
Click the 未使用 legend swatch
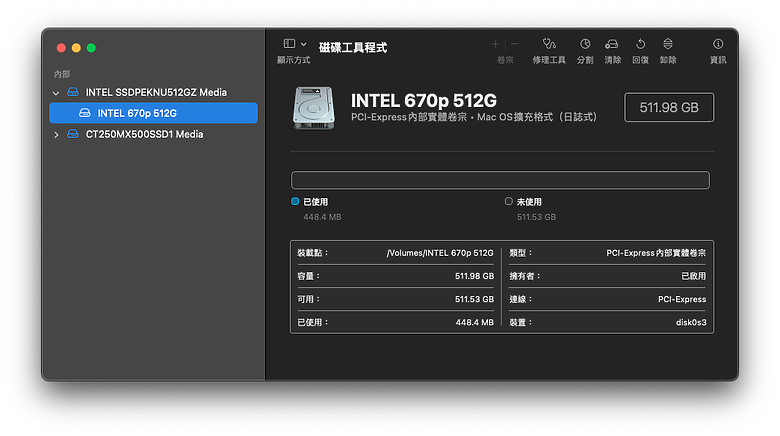point(508,201)
